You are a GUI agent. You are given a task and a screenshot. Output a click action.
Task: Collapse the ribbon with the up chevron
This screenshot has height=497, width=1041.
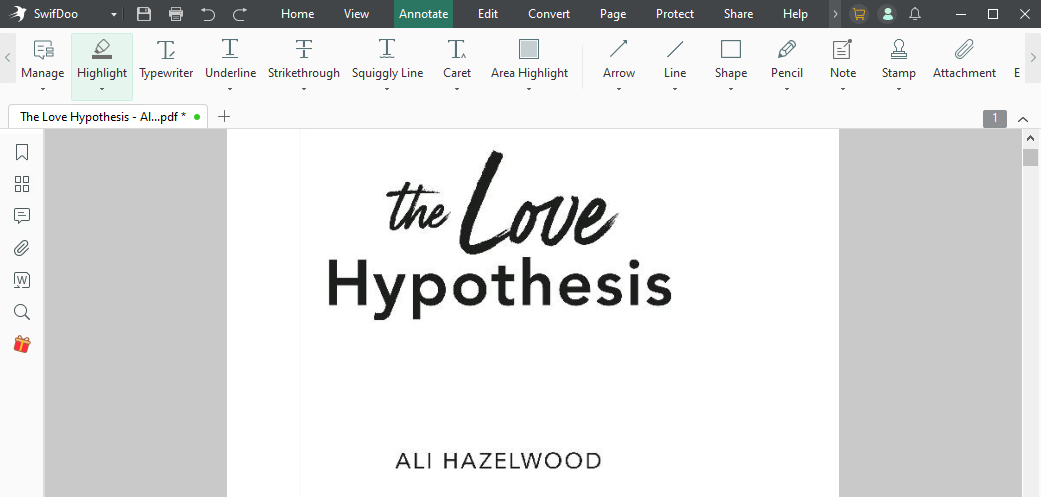coord(1023,119)
